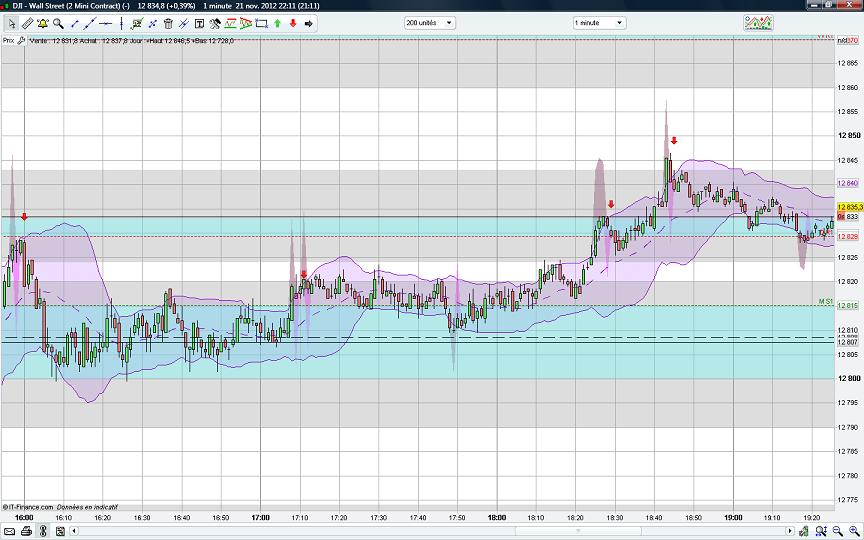Click the red arrow marker near 18:45
Viewport: 864px width, 540px height.
(x=674, y=141)
